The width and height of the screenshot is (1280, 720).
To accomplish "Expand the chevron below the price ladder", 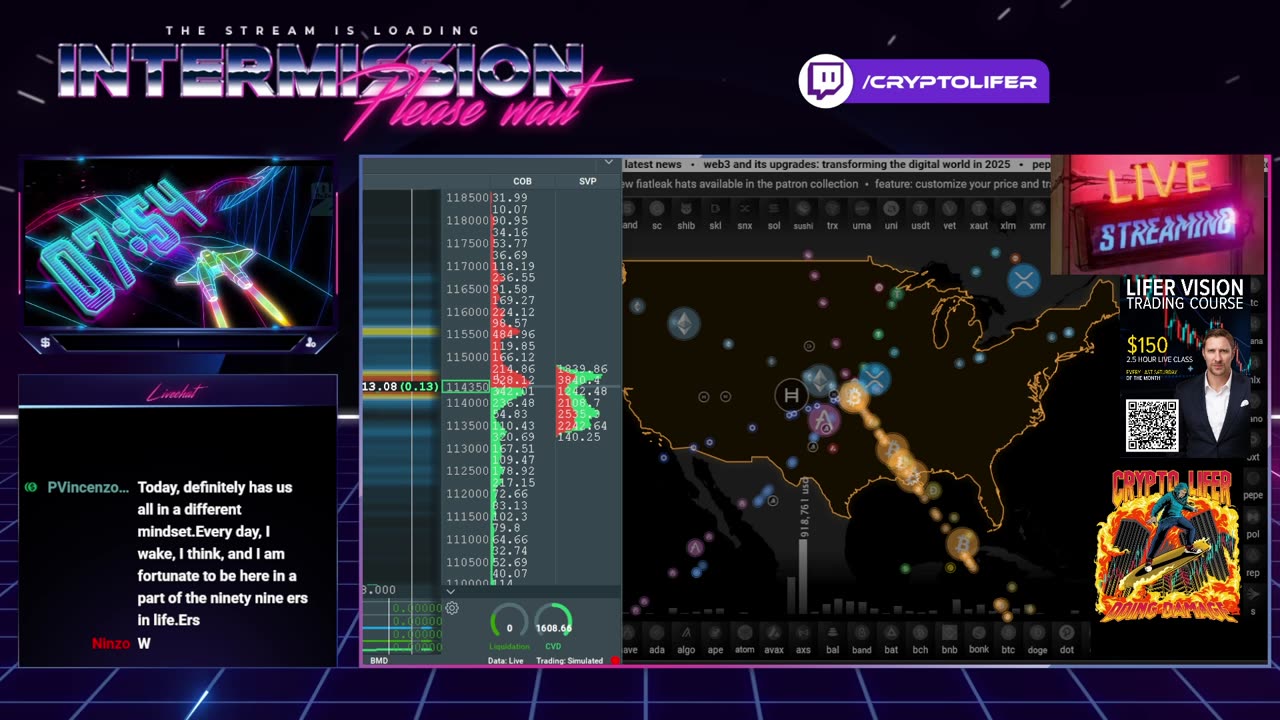I will 450,592.
